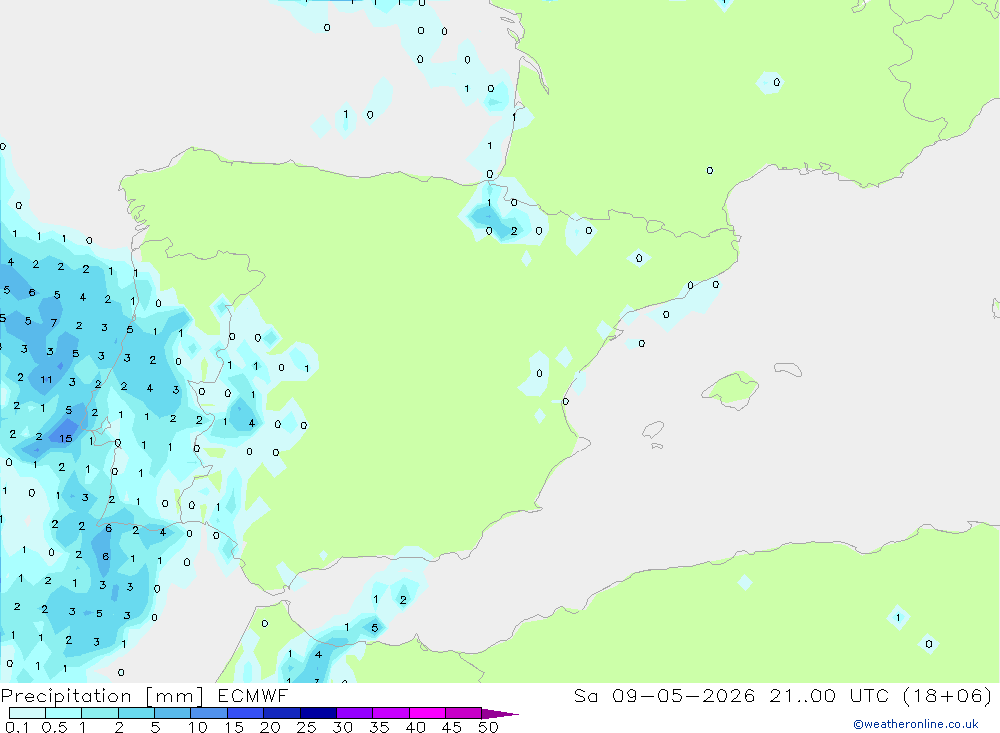
Task: Click the purple arrow tip above 50 mm
Action: [500, 713]
